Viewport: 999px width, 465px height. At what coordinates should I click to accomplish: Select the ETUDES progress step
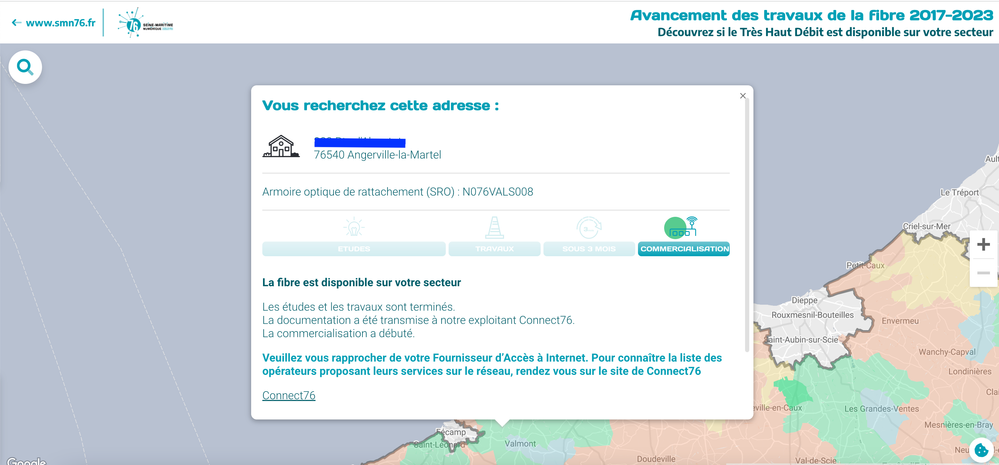[x=354, y=249]
